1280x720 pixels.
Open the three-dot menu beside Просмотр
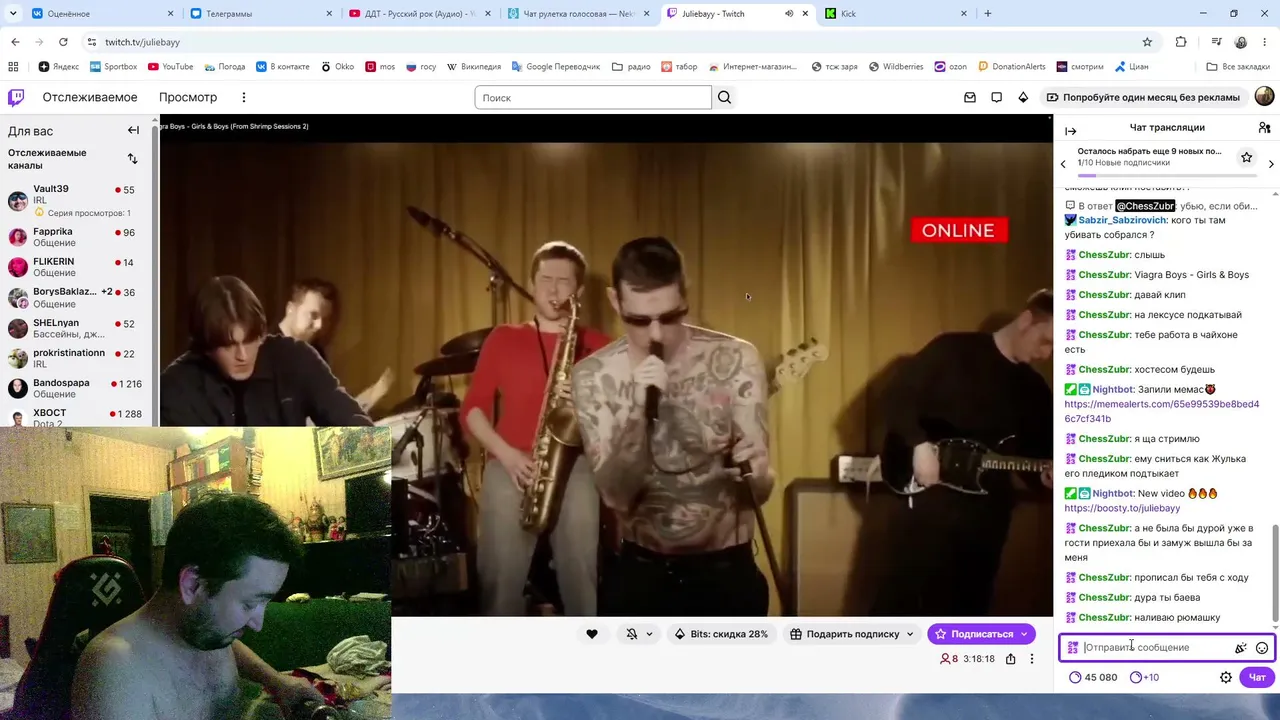click(x=243, y=98)
